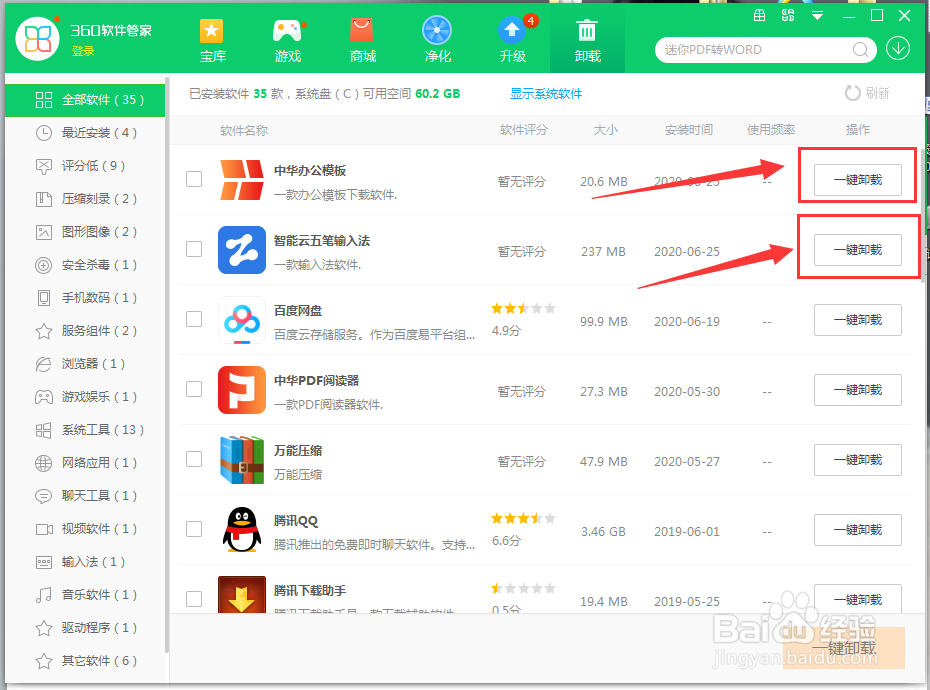Image resolution: width=930 pixels, height=690 pixels.
Task: Select 安全杀毒 (1) category
Action: click(x=85, y=265)
